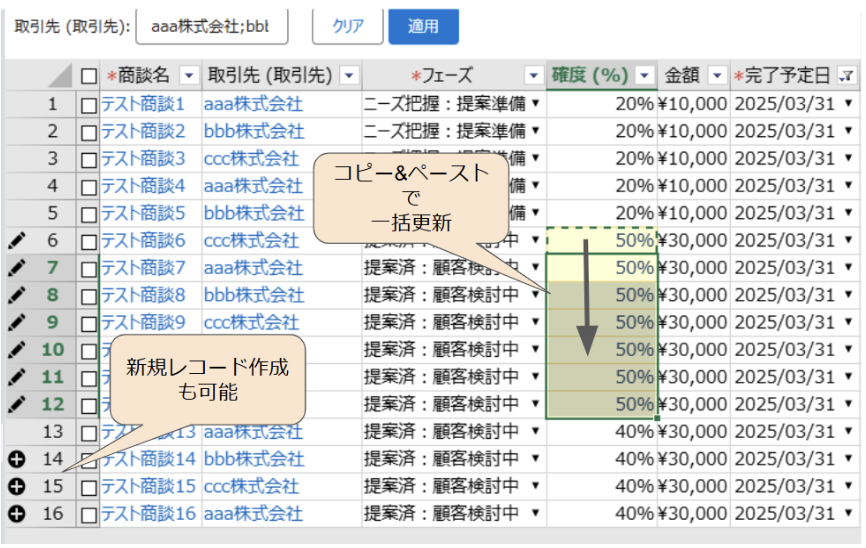Click the pencil edit icon on row 7

point(15,267)
